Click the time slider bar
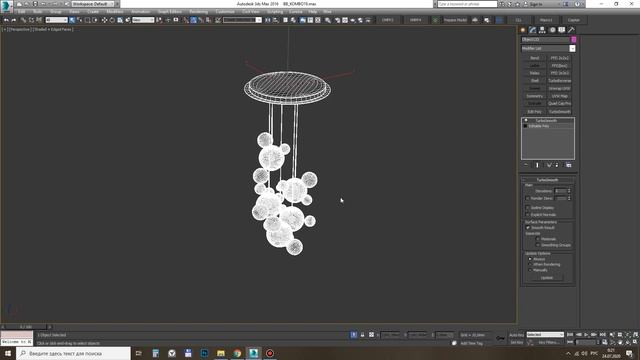Viewport: 640px width, 360px height. click(26, 327)
